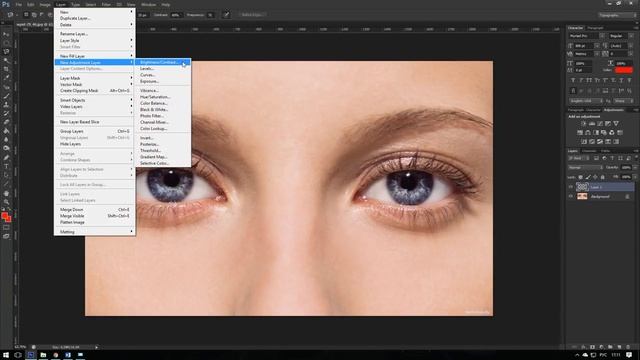Click the tablet pressure icon in options bar

226,15
